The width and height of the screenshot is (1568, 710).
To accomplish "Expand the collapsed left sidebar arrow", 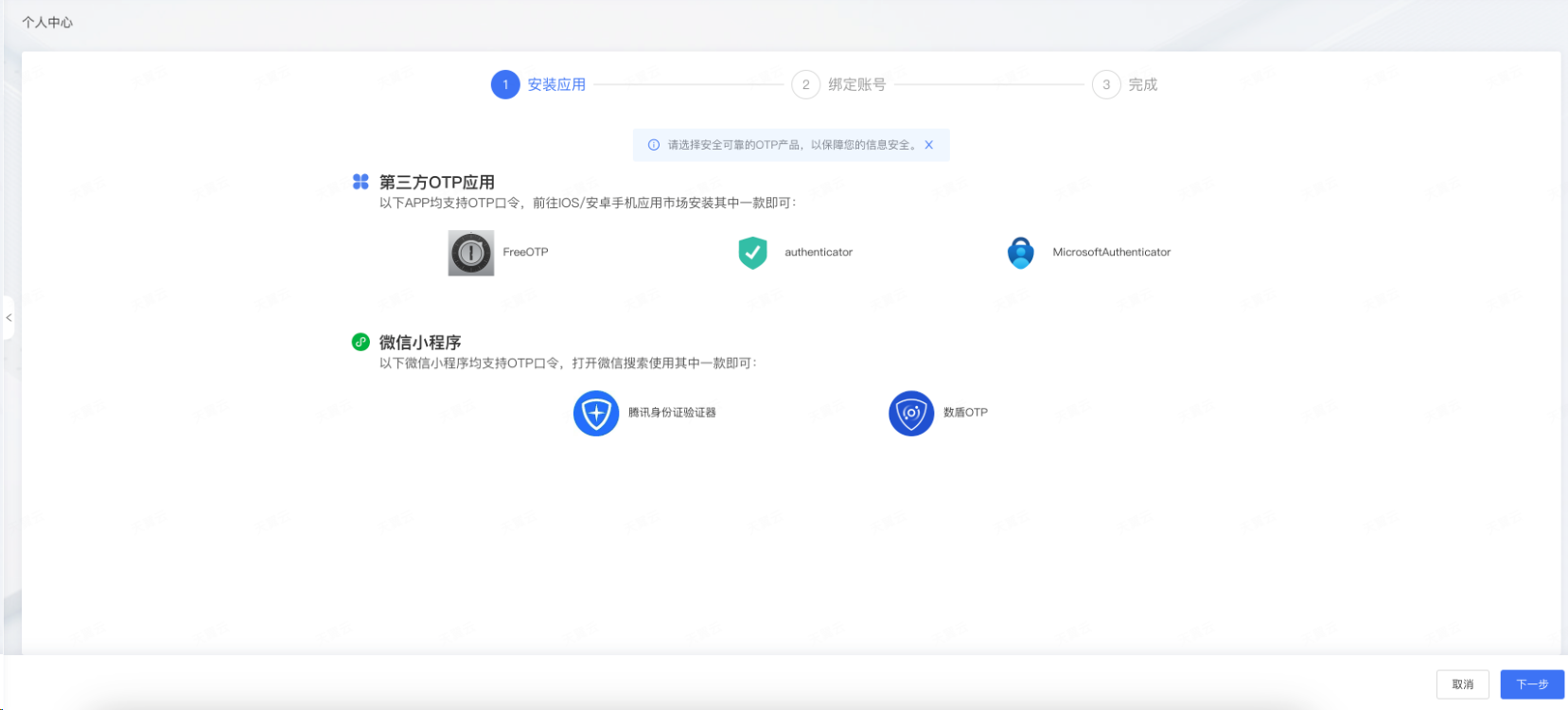I will [x=9, y=318].
